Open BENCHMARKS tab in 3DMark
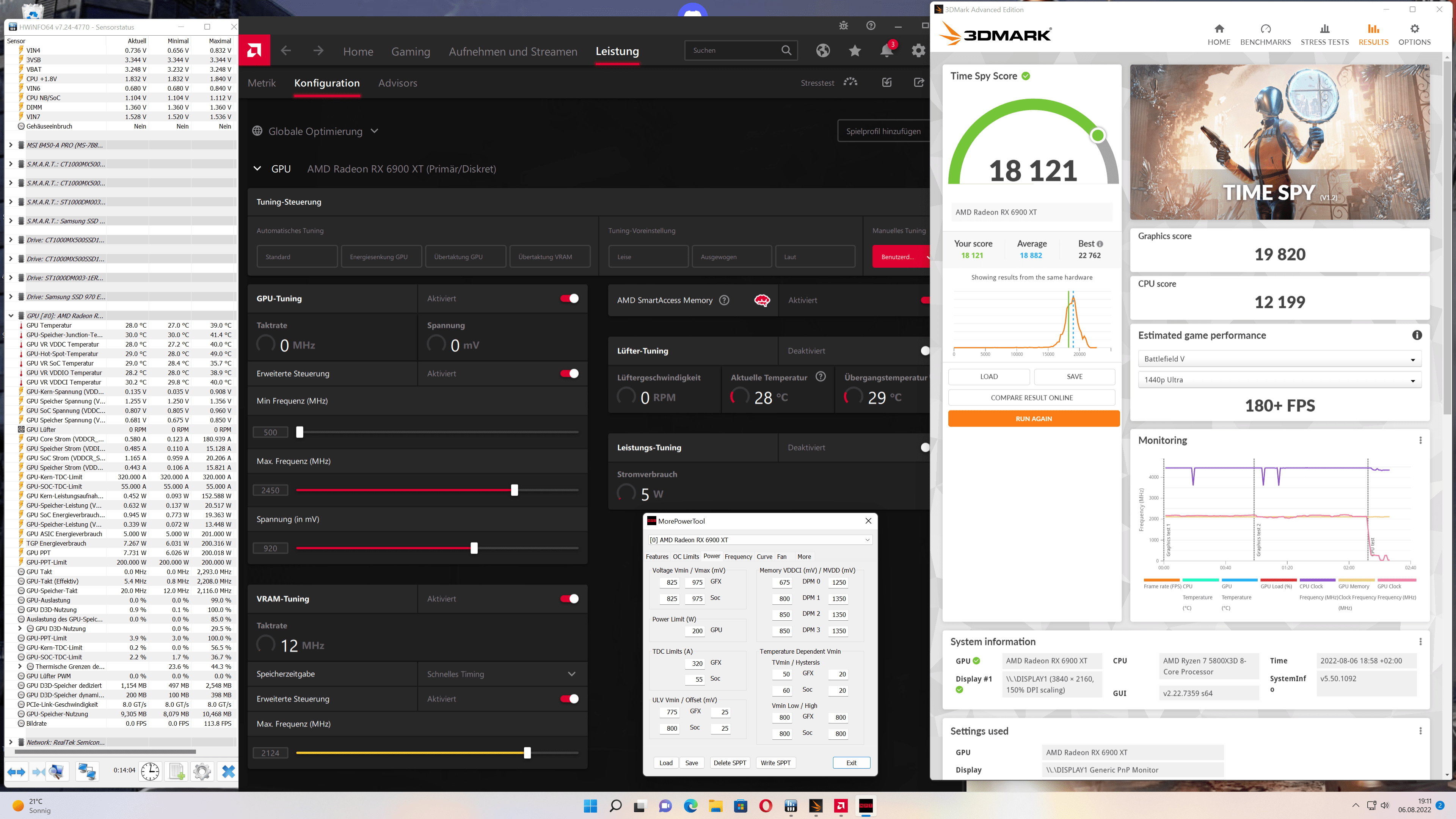The image size is (1456, 819). tap(1265, 35)
